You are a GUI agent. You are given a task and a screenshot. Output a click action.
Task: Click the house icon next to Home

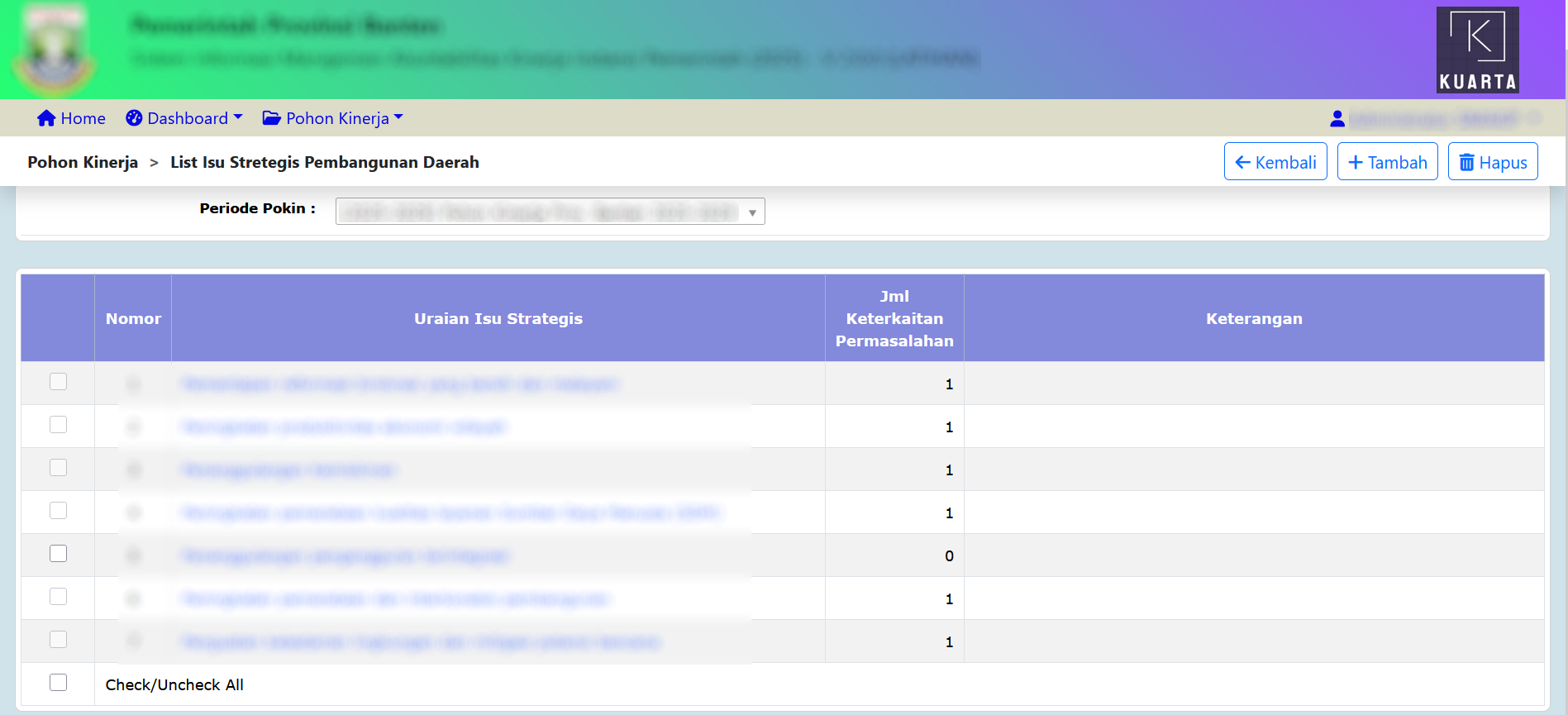point(46,118)
